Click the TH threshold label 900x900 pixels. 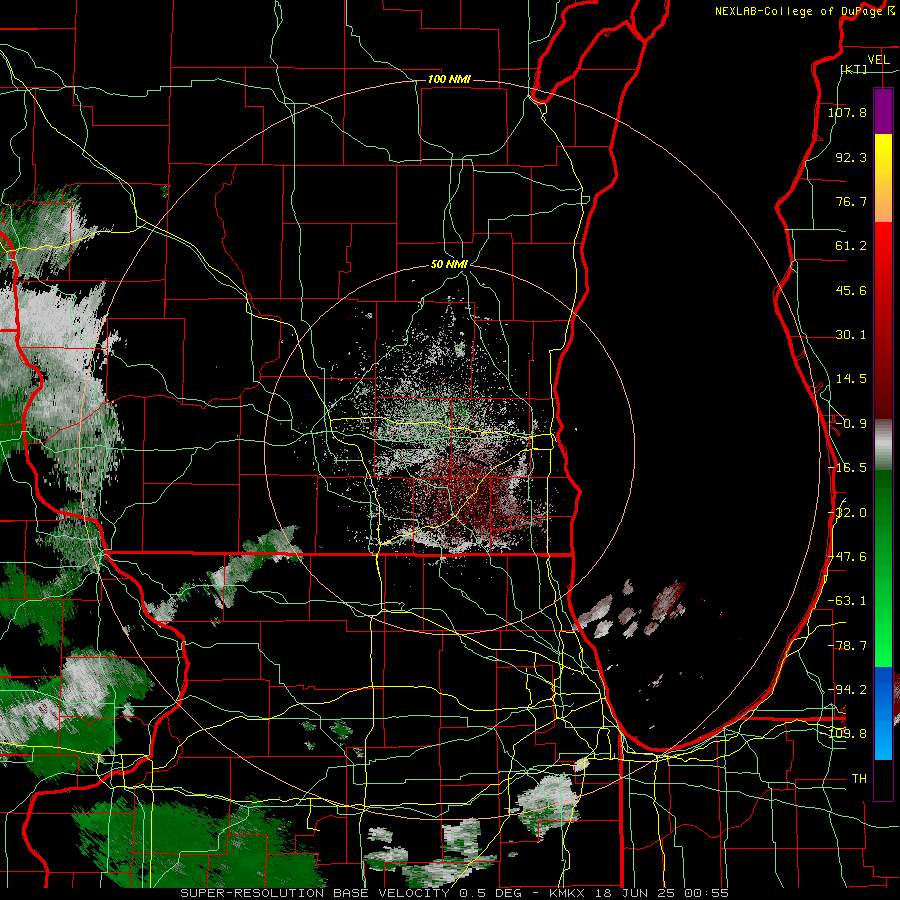(859, 779)
